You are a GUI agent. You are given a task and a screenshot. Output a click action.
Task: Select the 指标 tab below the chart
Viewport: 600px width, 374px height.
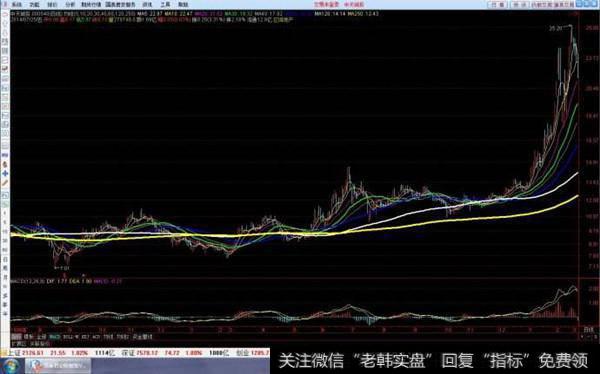coord(16,337)
